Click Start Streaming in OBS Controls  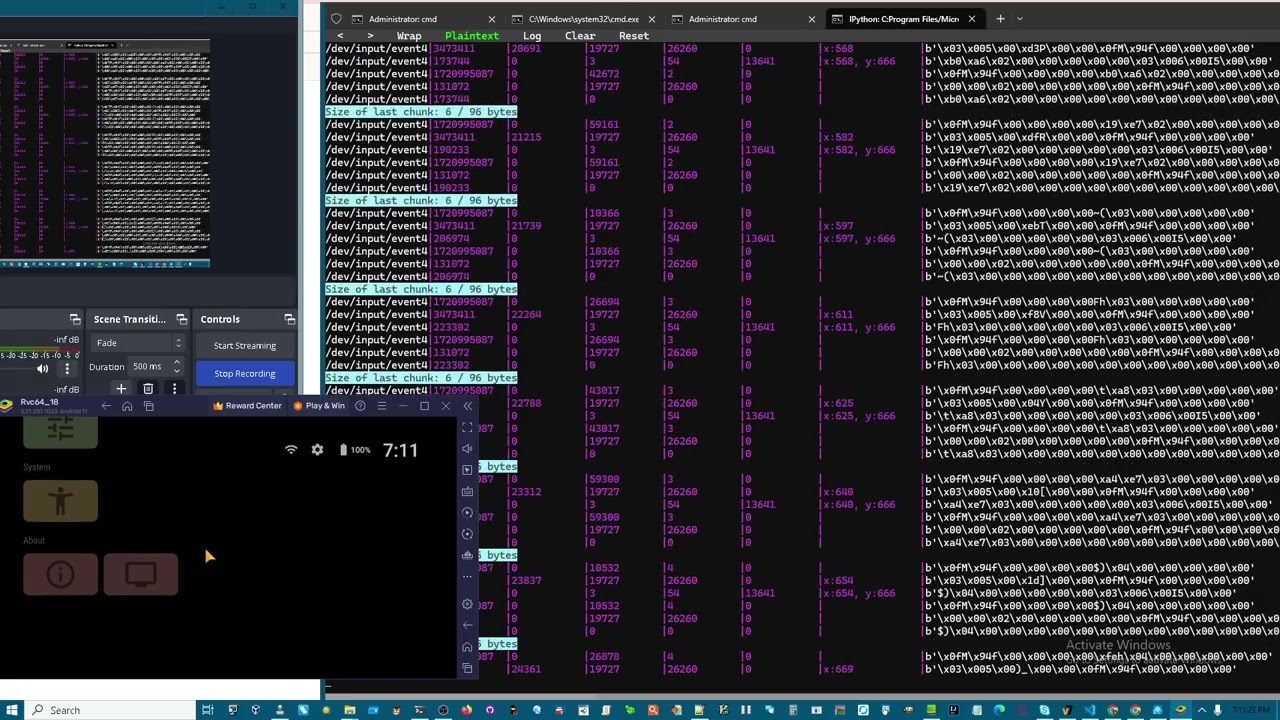[x=245, y=346]
